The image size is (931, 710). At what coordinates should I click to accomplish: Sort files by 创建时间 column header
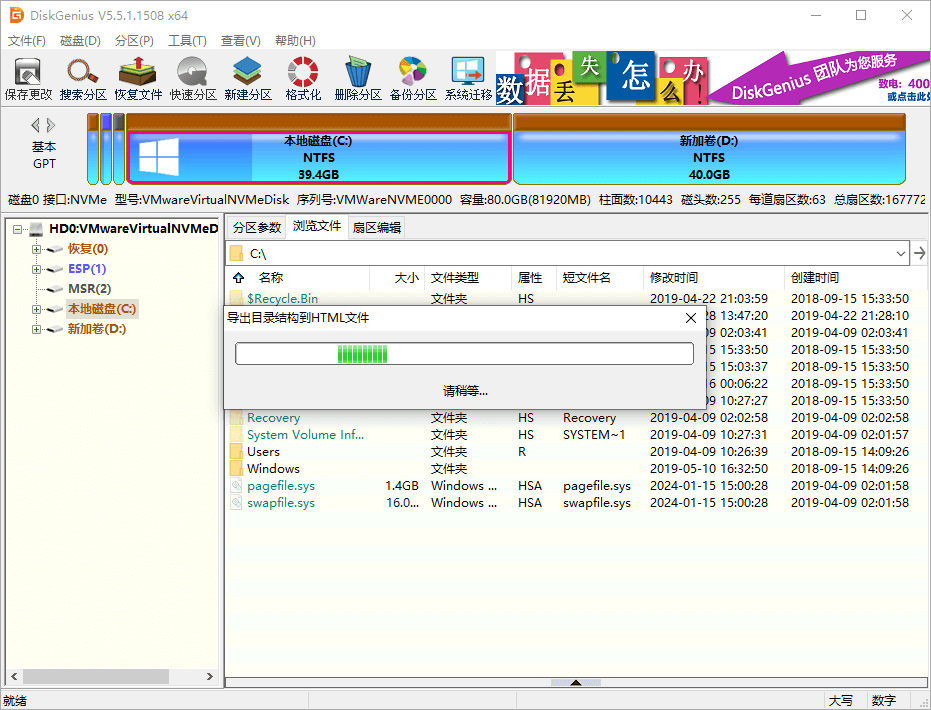(x=815, y=277)
